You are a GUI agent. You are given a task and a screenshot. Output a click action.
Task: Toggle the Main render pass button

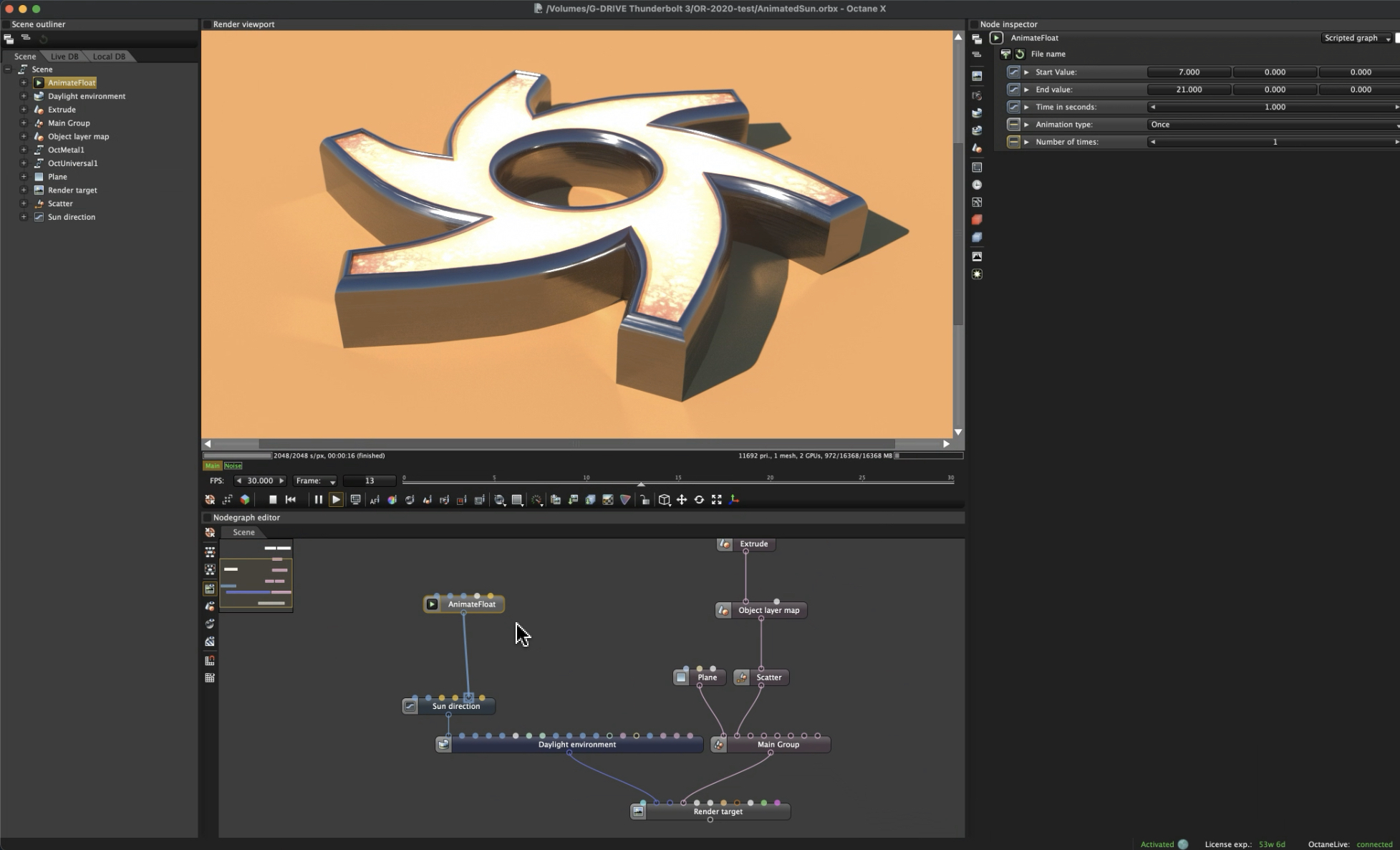(x=212, y=465)
